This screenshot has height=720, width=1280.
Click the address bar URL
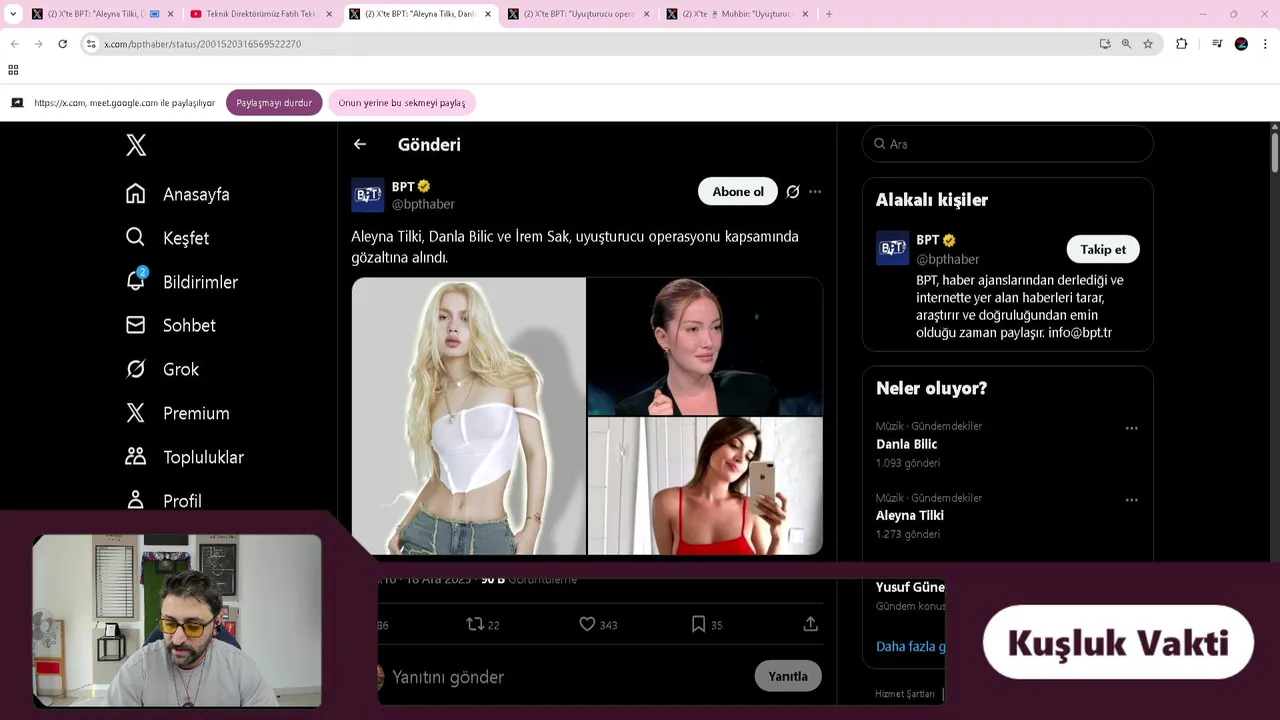(x=203, y=44)
